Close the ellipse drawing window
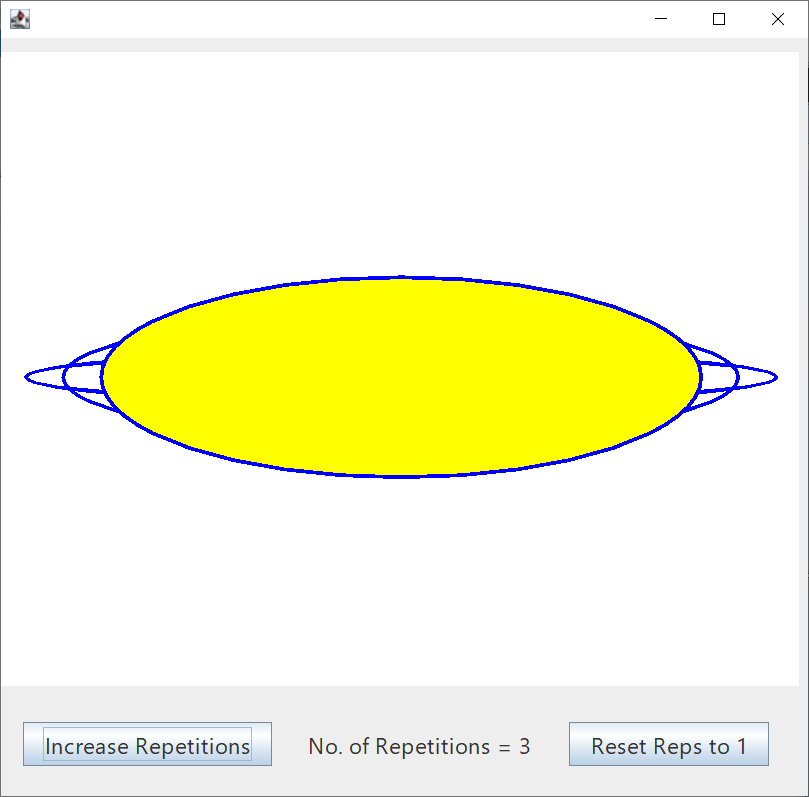Viewport: 809px width, 797px height. pos(778,19)
